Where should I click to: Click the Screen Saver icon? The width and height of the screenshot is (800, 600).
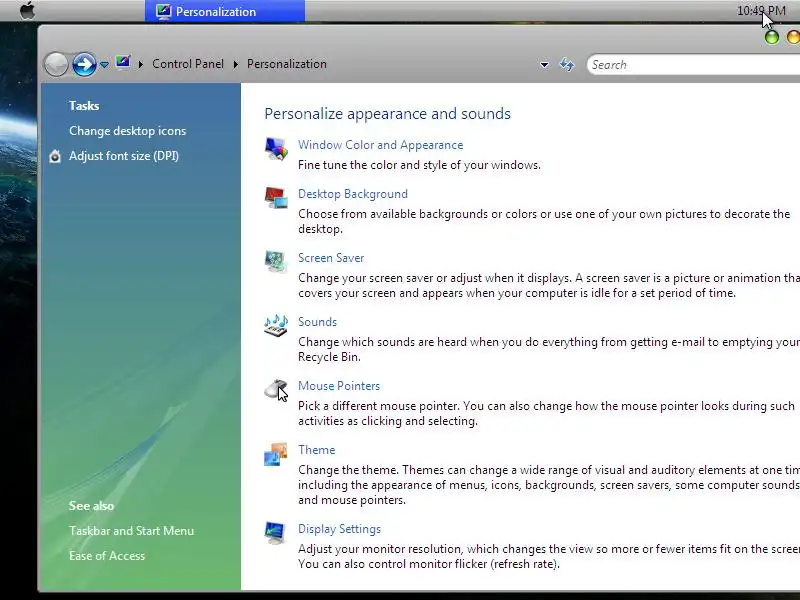(276, 262)
